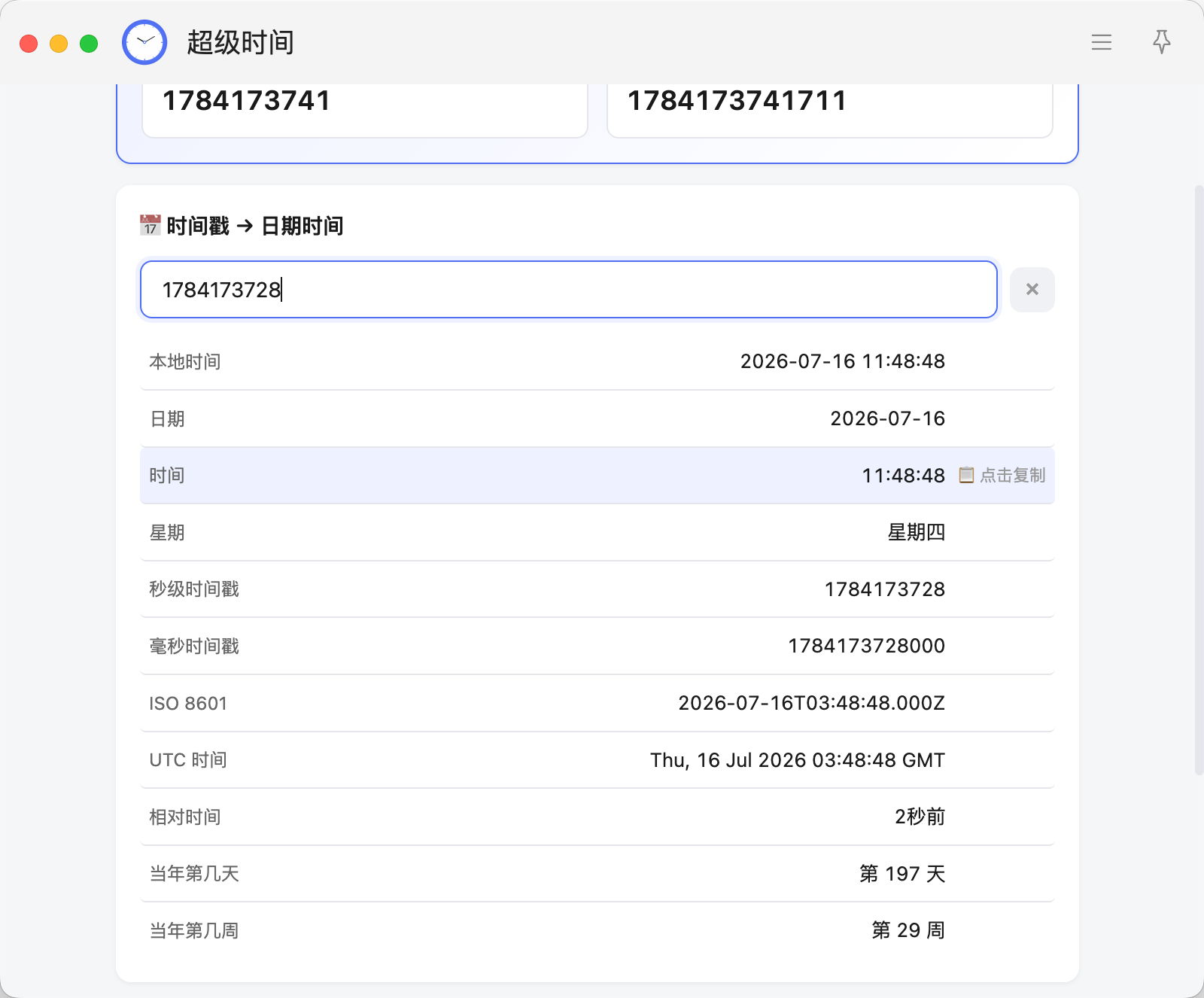Copy the 星期四 weekday row

click(x=597, y=532)
